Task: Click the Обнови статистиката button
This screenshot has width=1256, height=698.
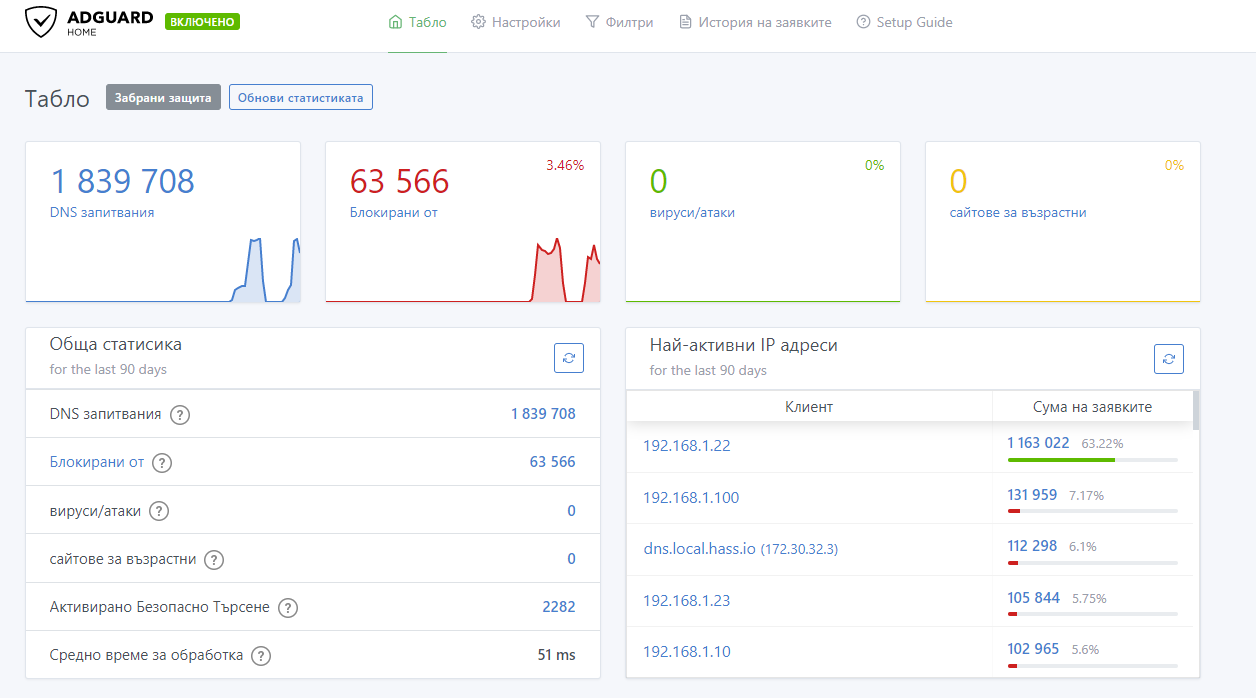Action: [x=301, y=98]
